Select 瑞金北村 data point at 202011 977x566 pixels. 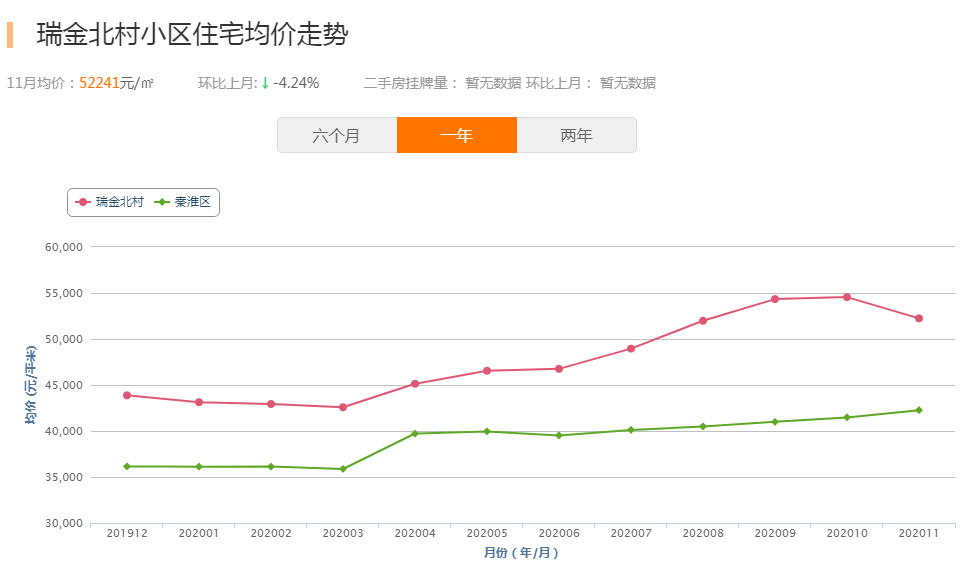[x=918, y=319]
